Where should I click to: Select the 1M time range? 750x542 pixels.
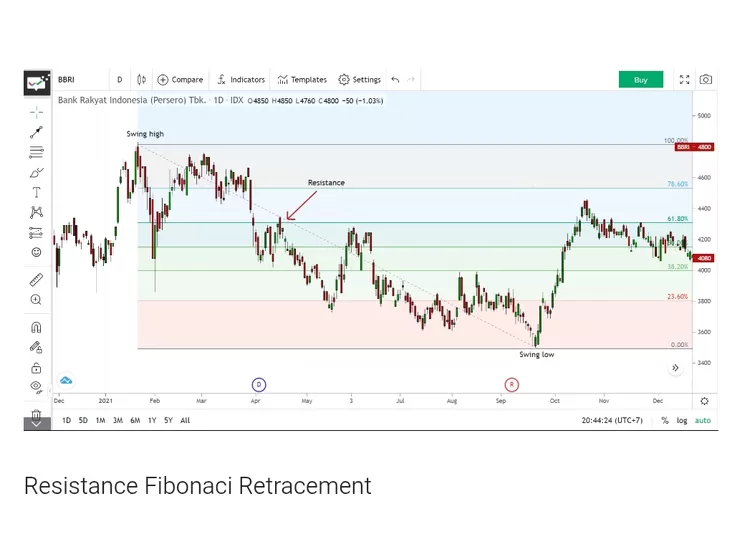coord(100,420)
